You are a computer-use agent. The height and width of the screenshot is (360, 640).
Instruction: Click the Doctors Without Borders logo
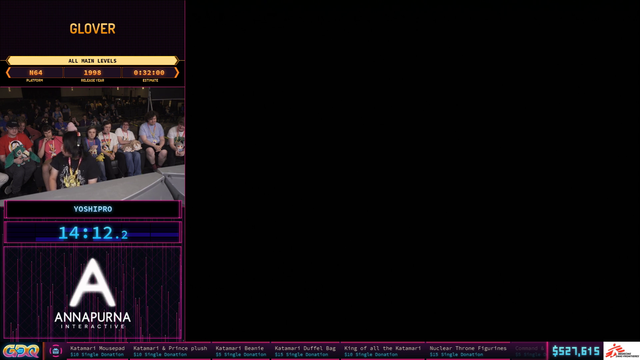coord(621,351)
